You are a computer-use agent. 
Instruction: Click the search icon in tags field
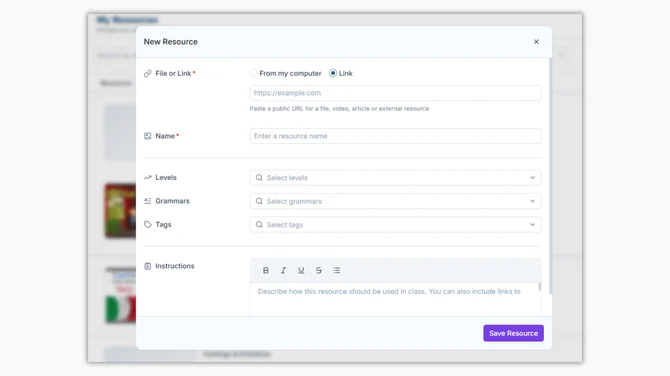pyautogui.click(x=259, y=225)
